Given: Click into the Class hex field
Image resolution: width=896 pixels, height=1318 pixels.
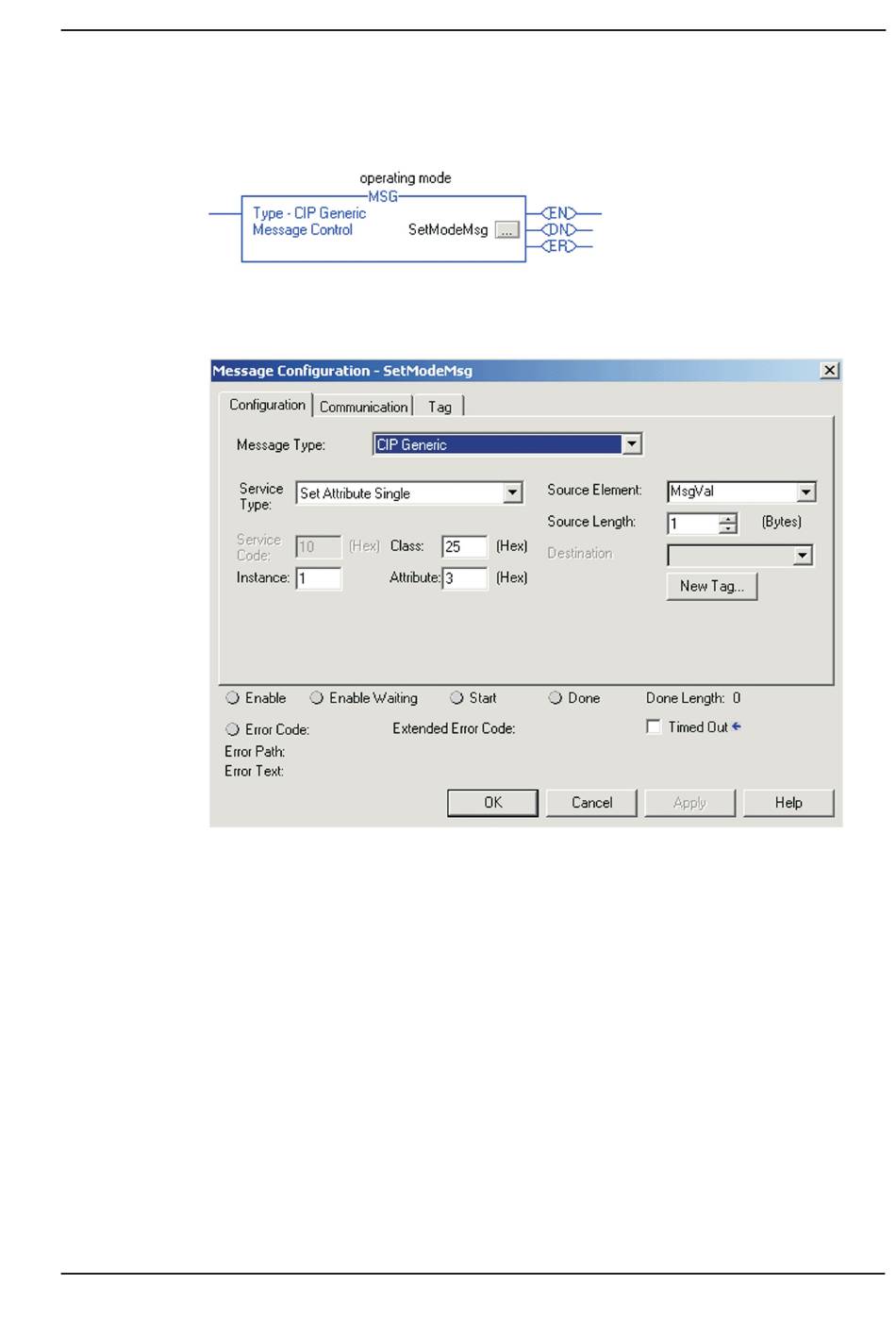Looking at the screenshot, I should pos(464,546).
